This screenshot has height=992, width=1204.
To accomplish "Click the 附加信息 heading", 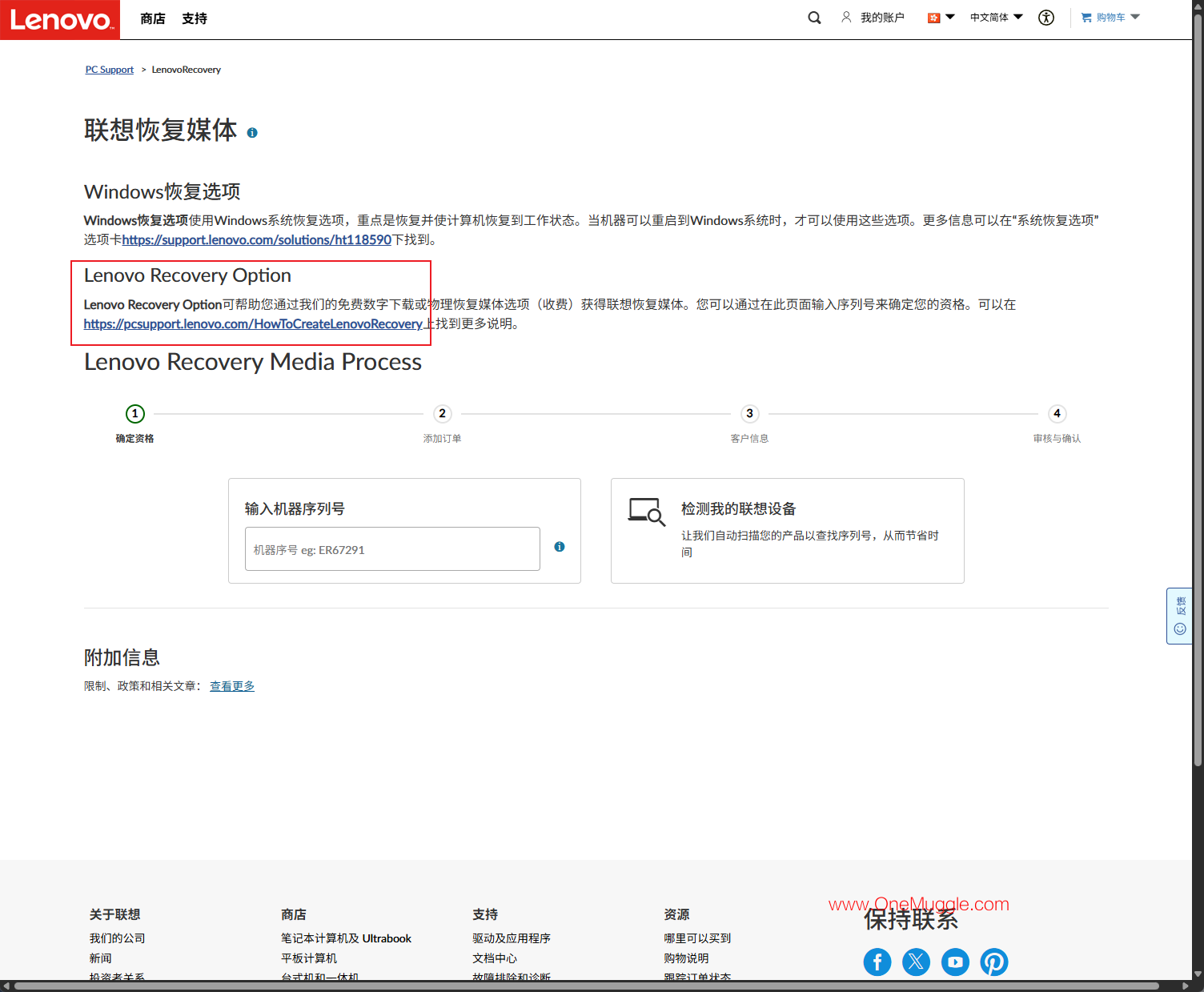I will tap(122, 658).
